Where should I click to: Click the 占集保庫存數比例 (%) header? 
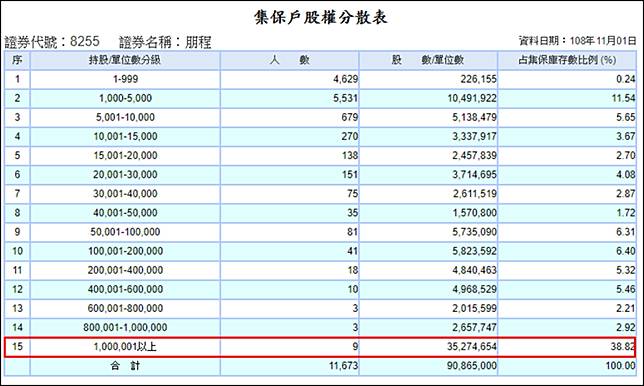[567, 60]
